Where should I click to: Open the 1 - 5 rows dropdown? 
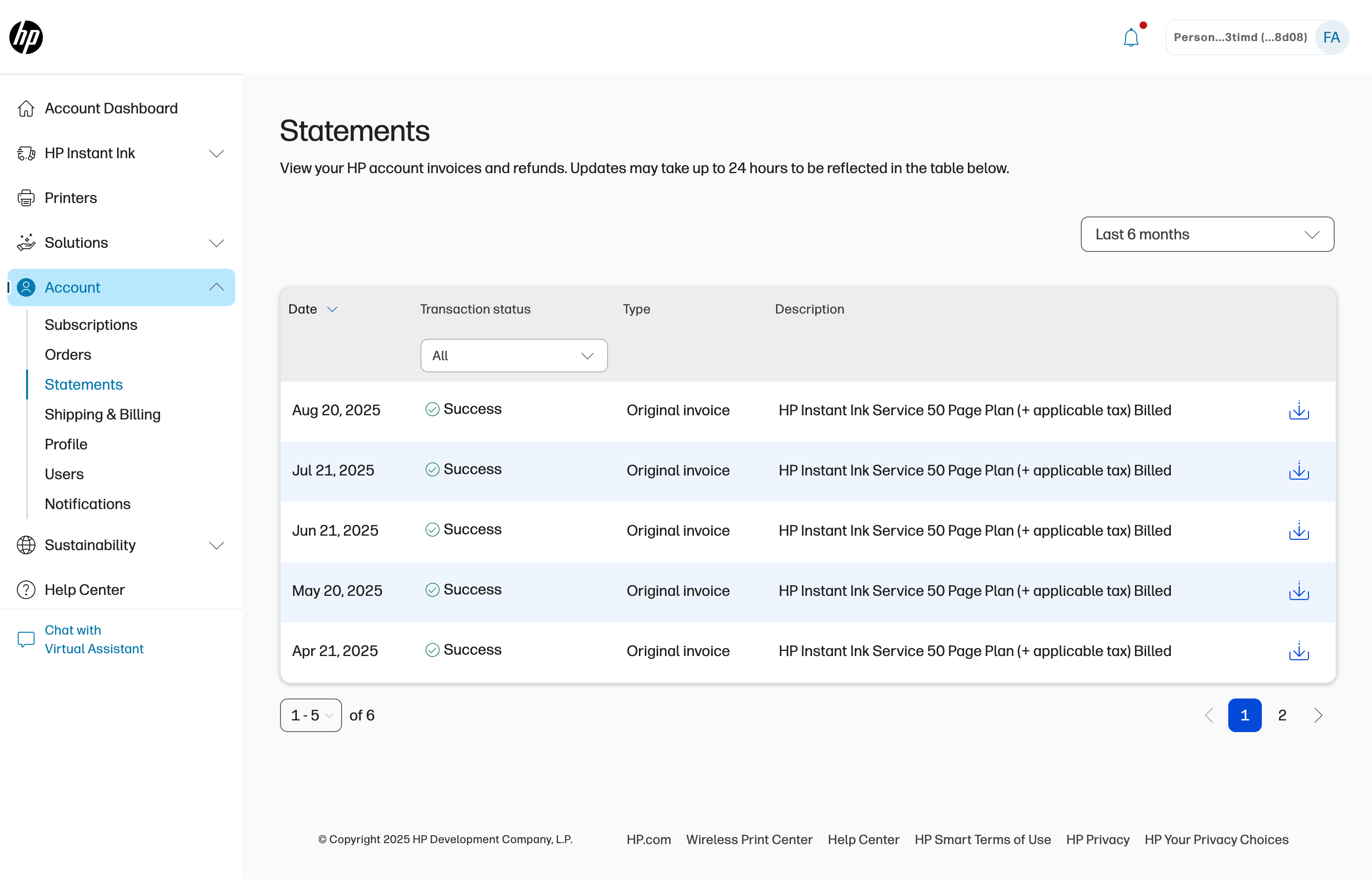pos(311,715)
